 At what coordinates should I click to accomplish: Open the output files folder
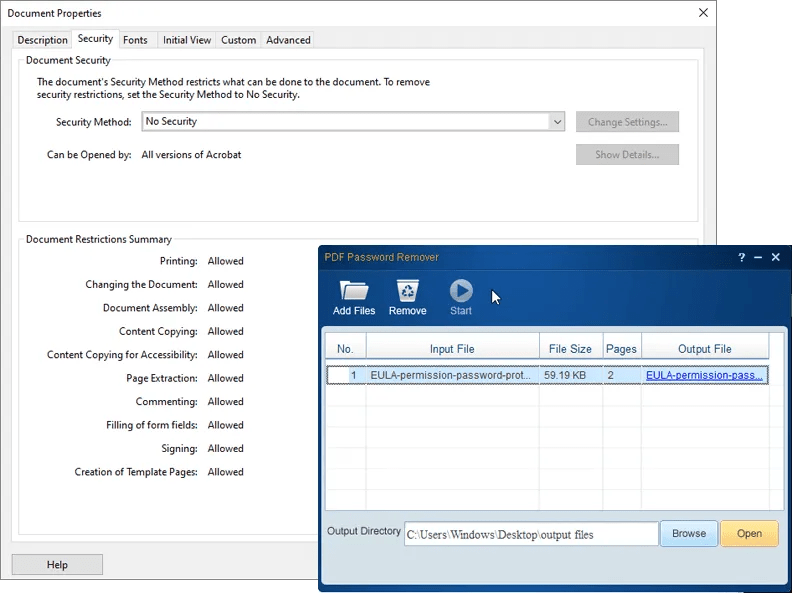pos(749,533)
